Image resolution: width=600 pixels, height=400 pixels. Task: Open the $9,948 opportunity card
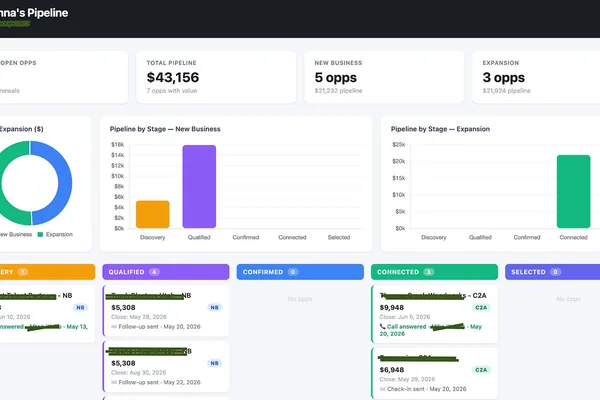pos(434,314)
